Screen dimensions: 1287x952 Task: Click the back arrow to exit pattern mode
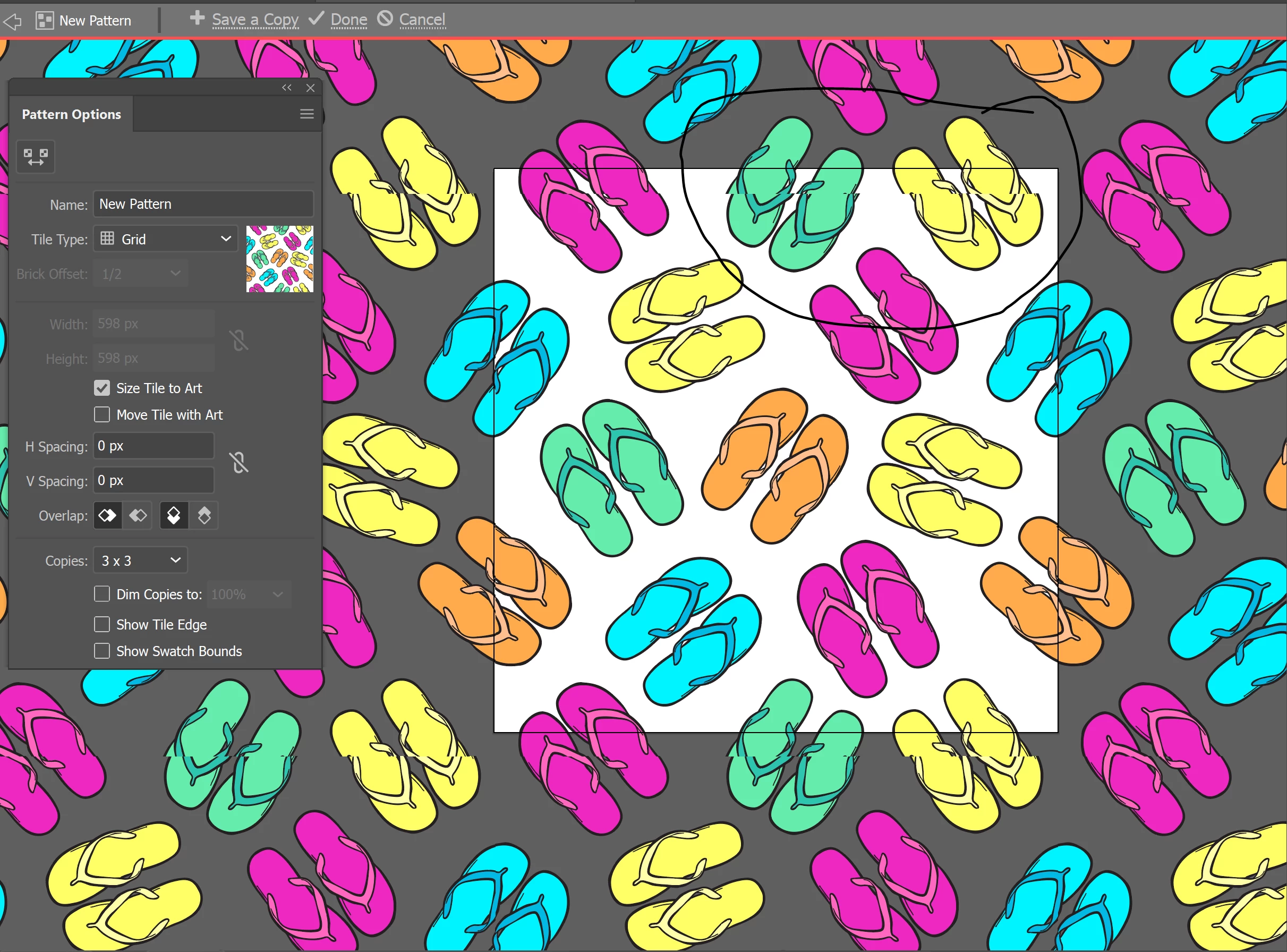click(x=12, y=21)
